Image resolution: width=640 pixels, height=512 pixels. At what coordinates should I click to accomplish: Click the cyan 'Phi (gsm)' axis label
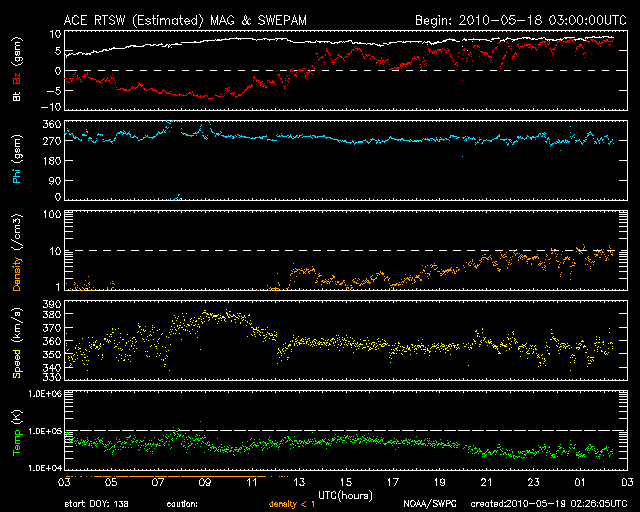click(x=17, y=159)
